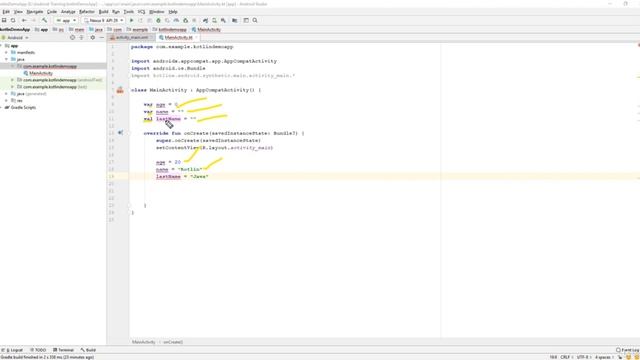Click the Back navigation arrow
640x360 pixels.
point(24,20)
